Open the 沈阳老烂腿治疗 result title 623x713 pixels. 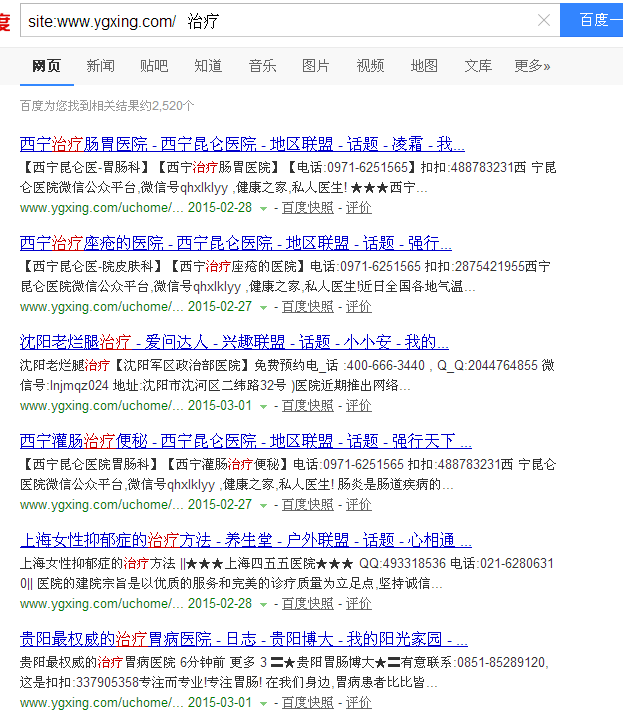(x=234, y=342)
